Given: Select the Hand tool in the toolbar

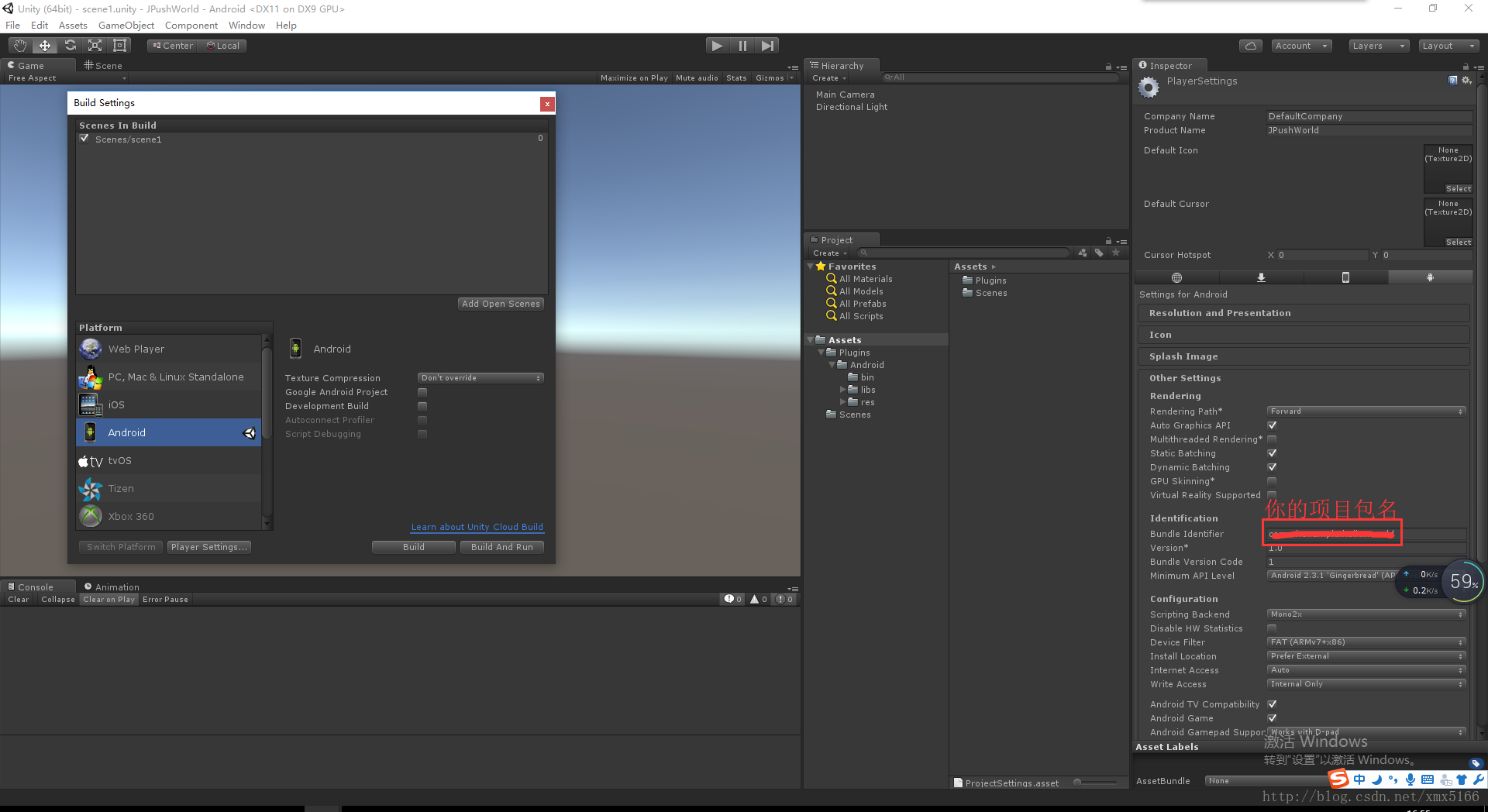Looking at the screenshot, I should point(20,46).
